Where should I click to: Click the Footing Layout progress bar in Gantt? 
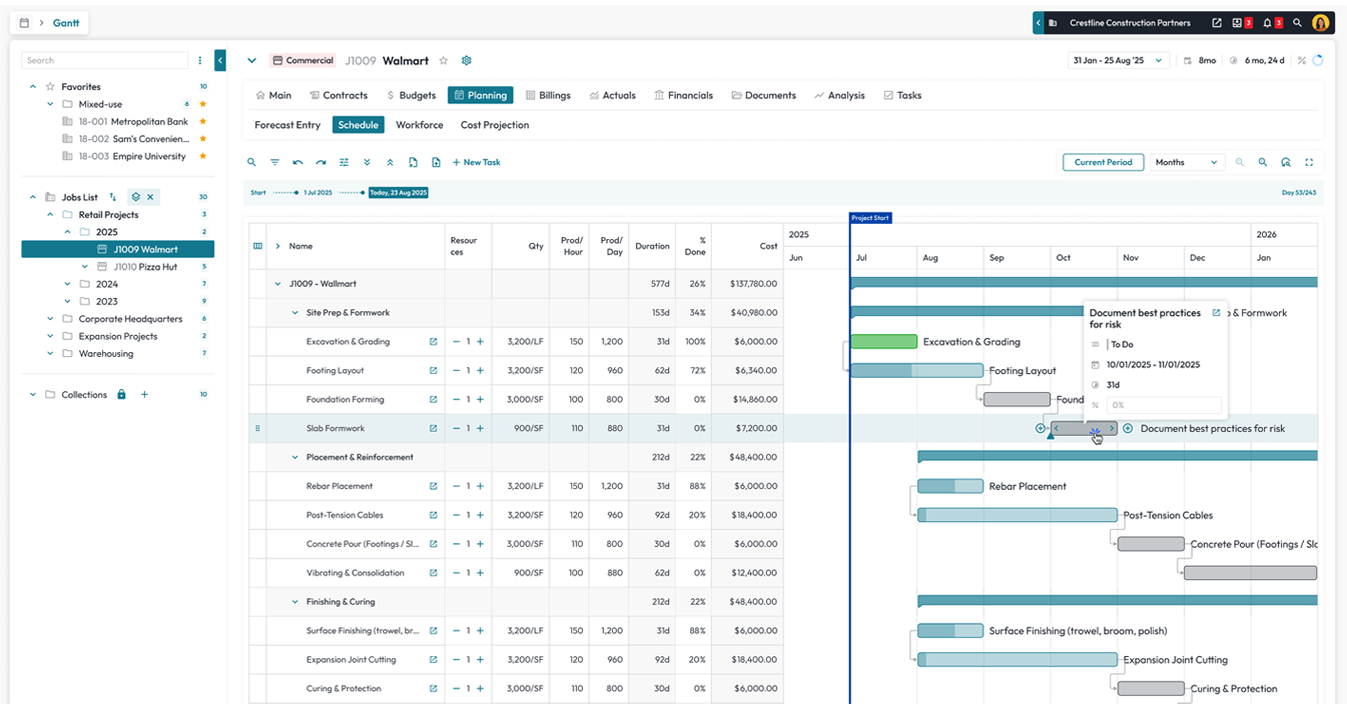916,371
